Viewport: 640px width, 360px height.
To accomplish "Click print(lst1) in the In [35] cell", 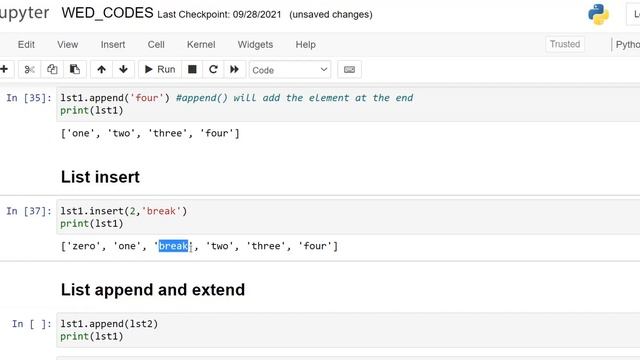I will click(x=92, y=111).
